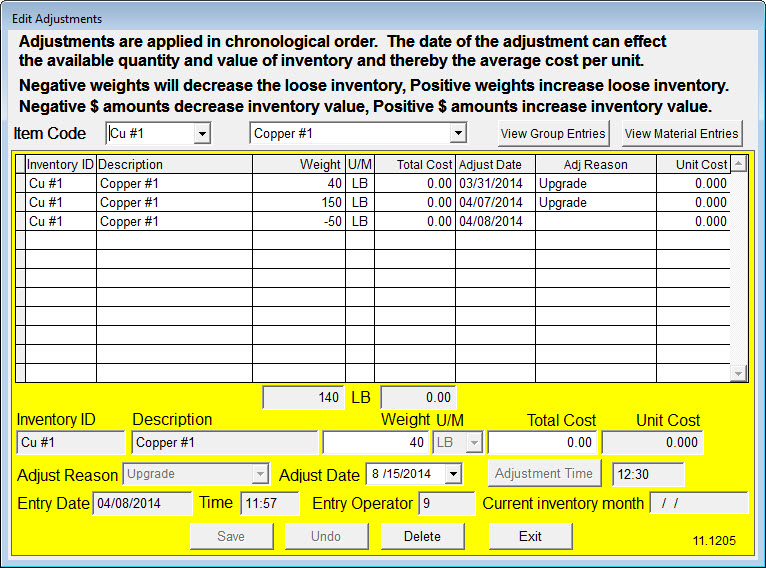Viewport: 766px width, 568px height.
Task: Click the Adjust Date column header
Action: pos(495,165)
